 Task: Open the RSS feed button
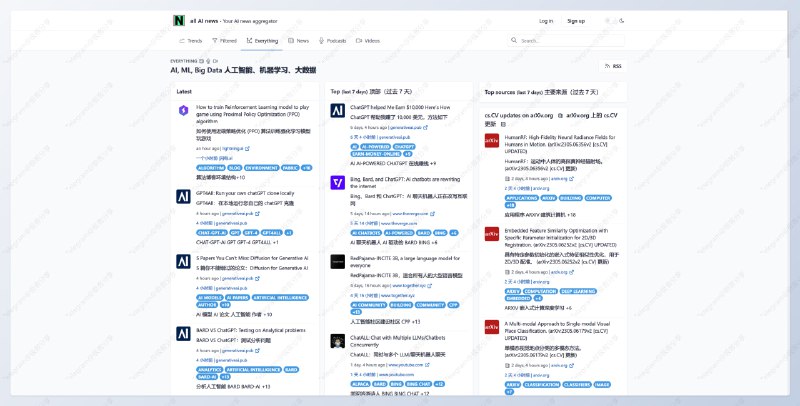[613, 65]
